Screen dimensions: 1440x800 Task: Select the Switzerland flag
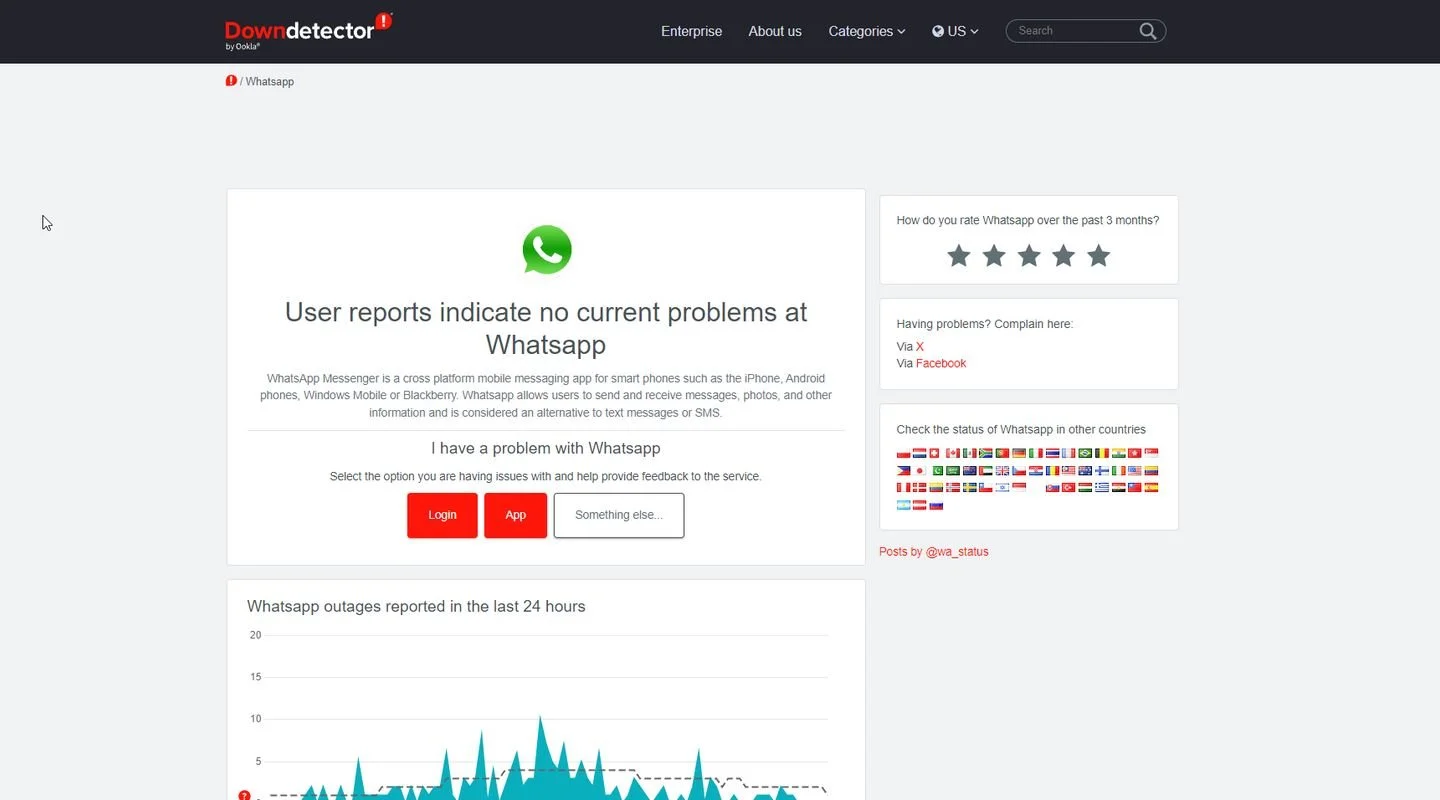[934, 453]
